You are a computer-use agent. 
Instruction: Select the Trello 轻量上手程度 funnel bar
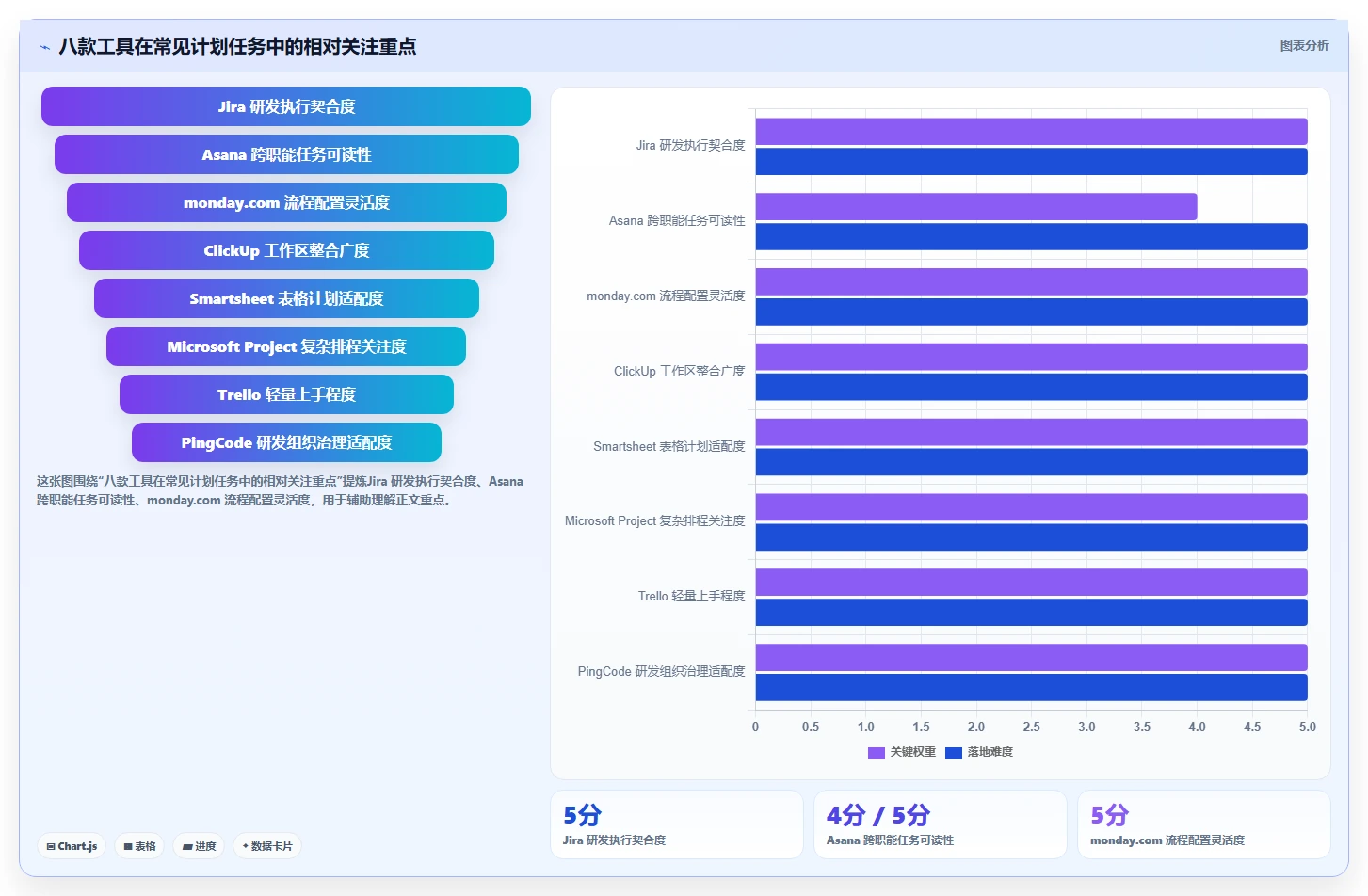click(x=286, y=394)
